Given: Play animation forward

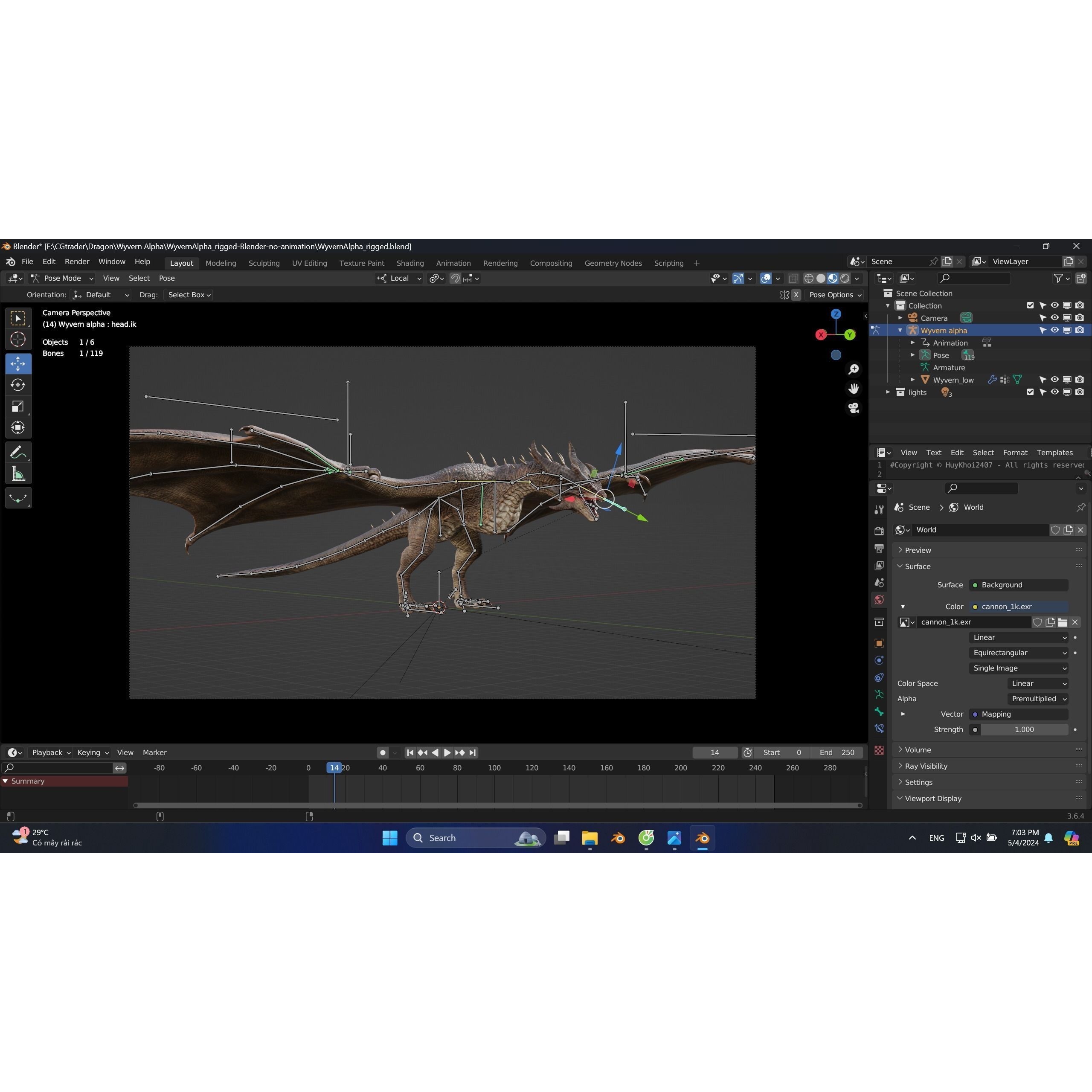Looking at the screenshot, I should [x=447, y=752].
